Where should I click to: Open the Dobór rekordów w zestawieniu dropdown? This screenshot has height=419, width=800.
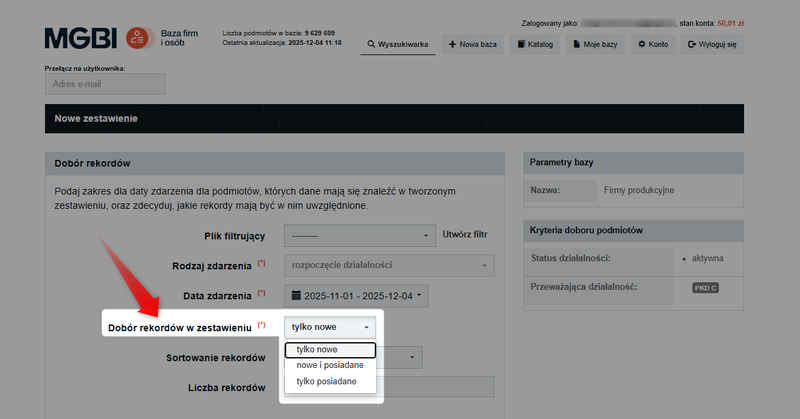pyautogui.click(x=331, y=327)
